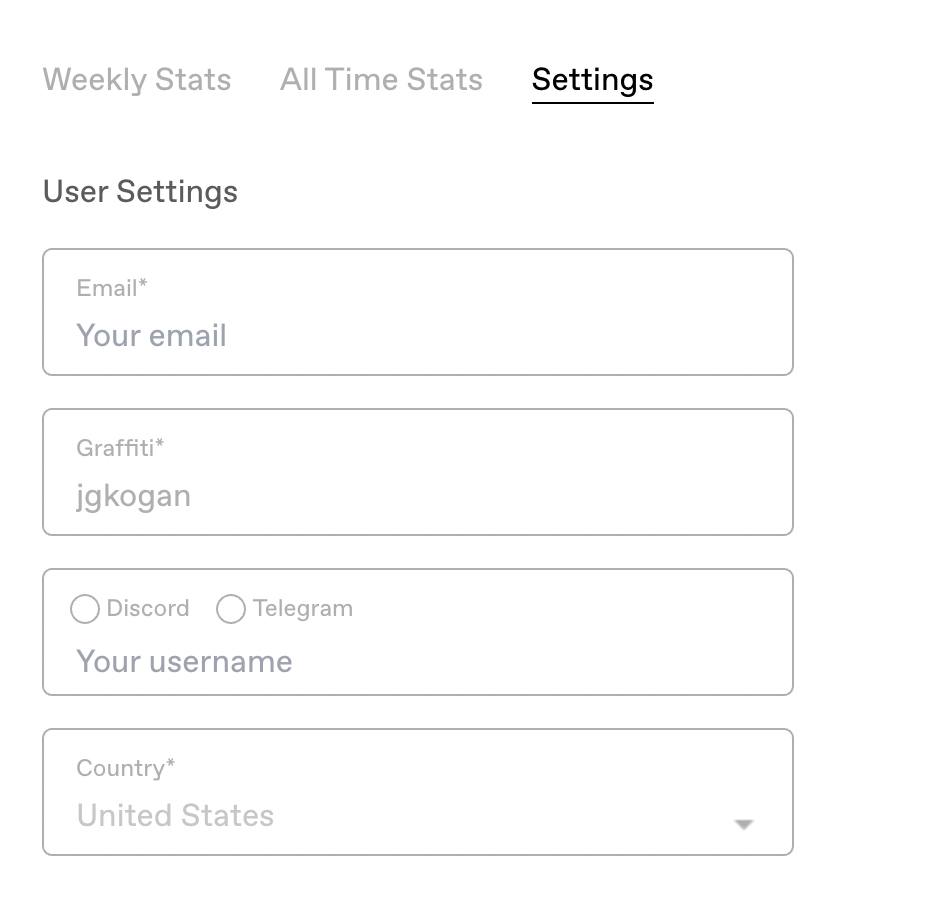Click the Email input field
Image resolution: width=950 pixels, height=910 pixels.
coord(417,335)
